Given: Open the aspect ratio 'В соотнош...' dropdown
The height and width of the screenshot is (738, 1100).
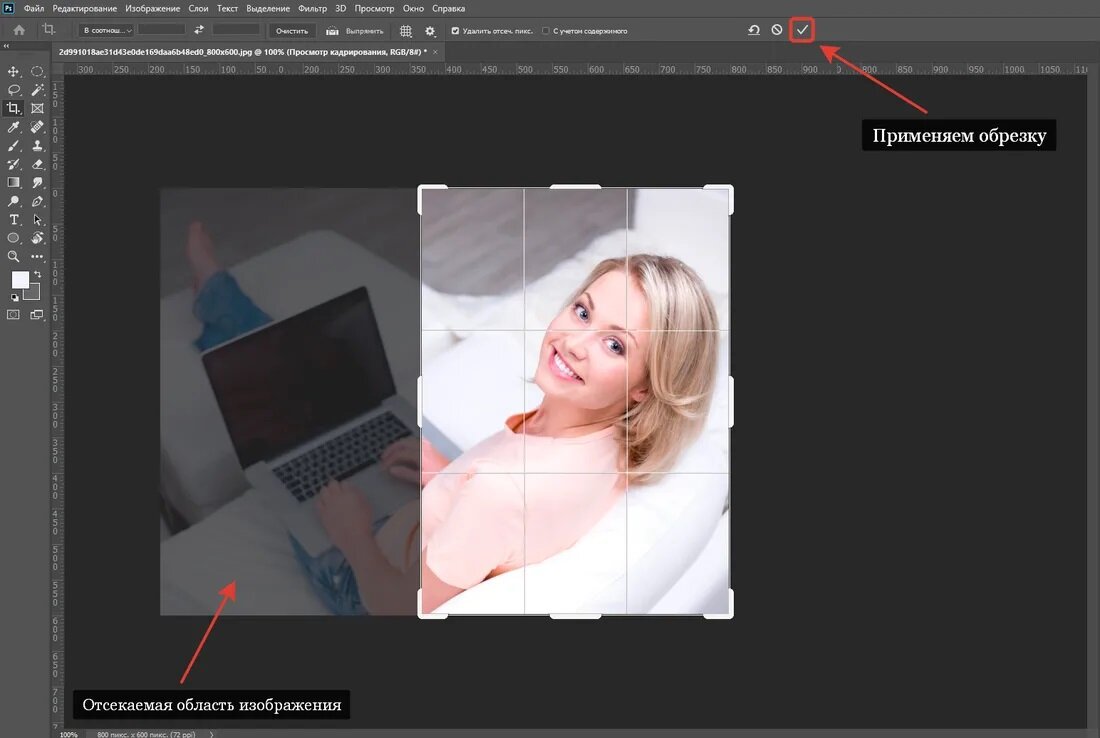Looking at the screenshot, I should 106,30.
